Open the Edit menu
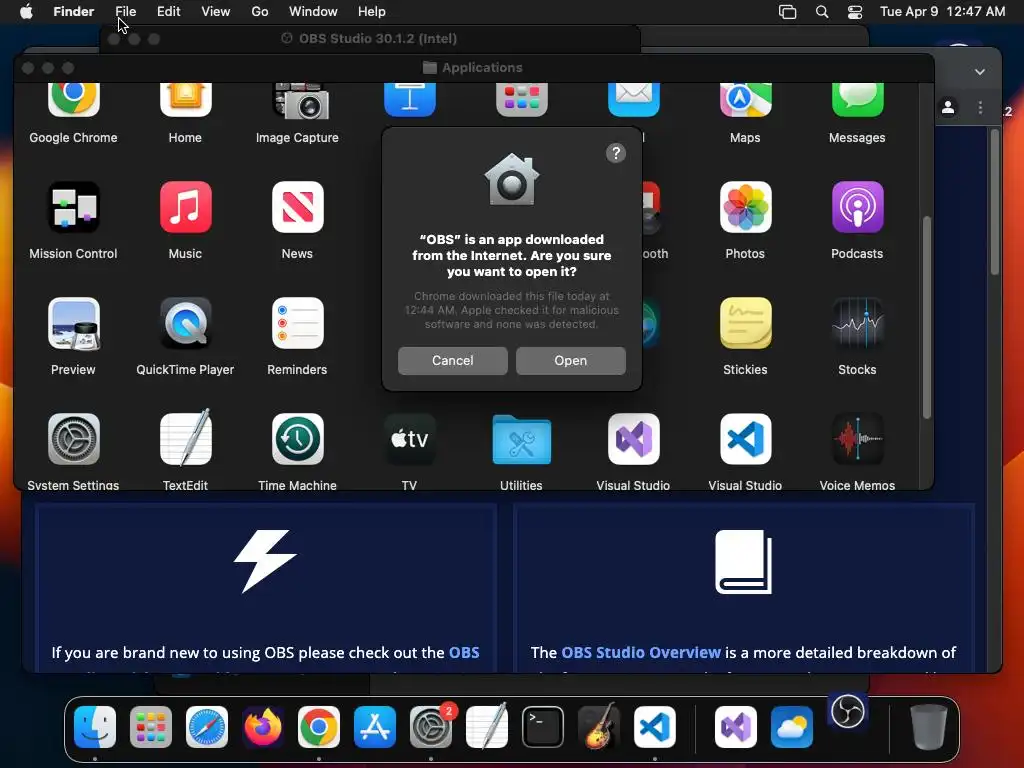This screenshot has height=768, width=1024. [x=168, y=12]
